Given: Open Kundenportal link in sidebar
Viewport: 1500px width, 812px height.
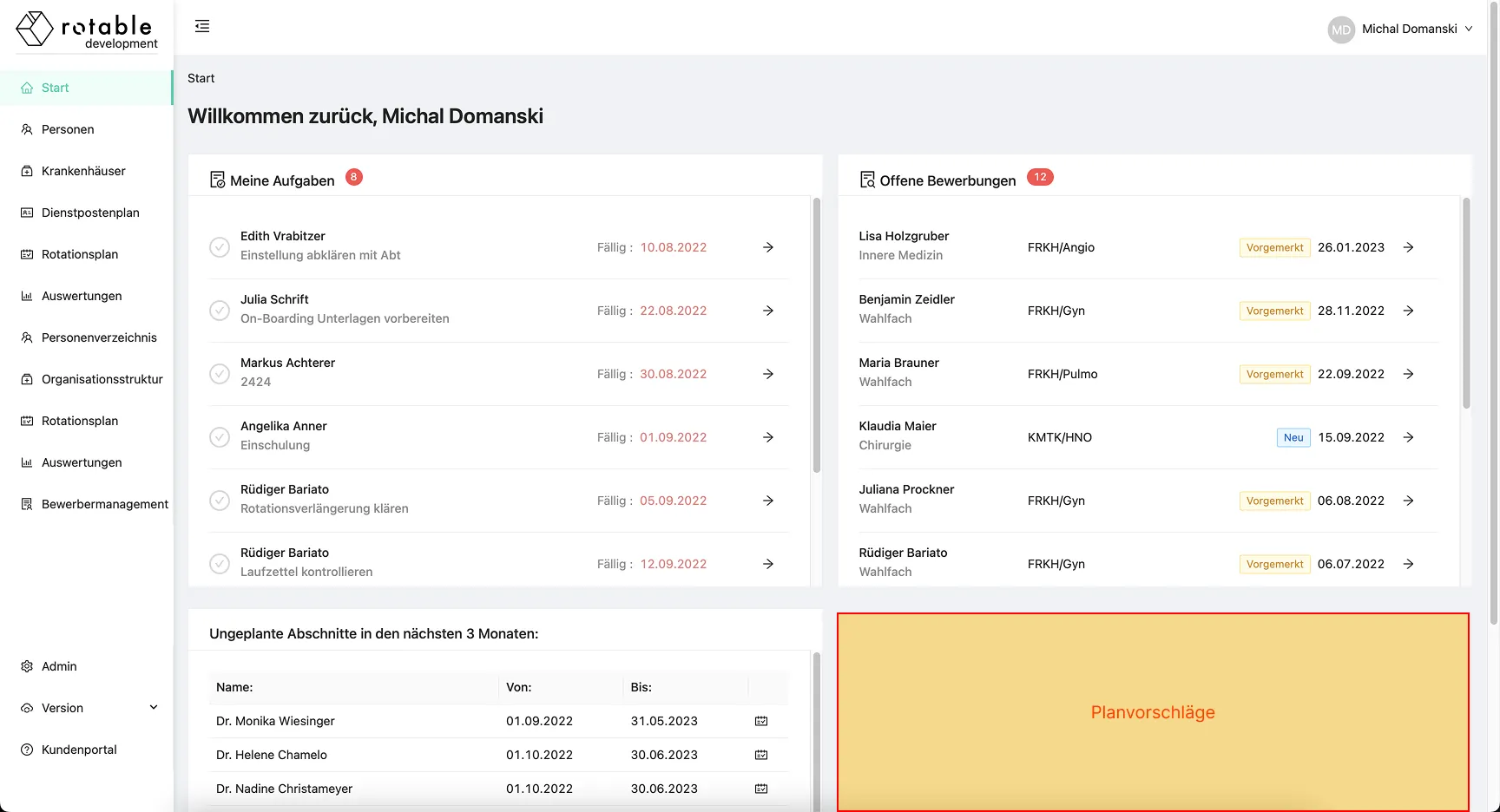Looking at the screenshot, I should tap(79, 750).
